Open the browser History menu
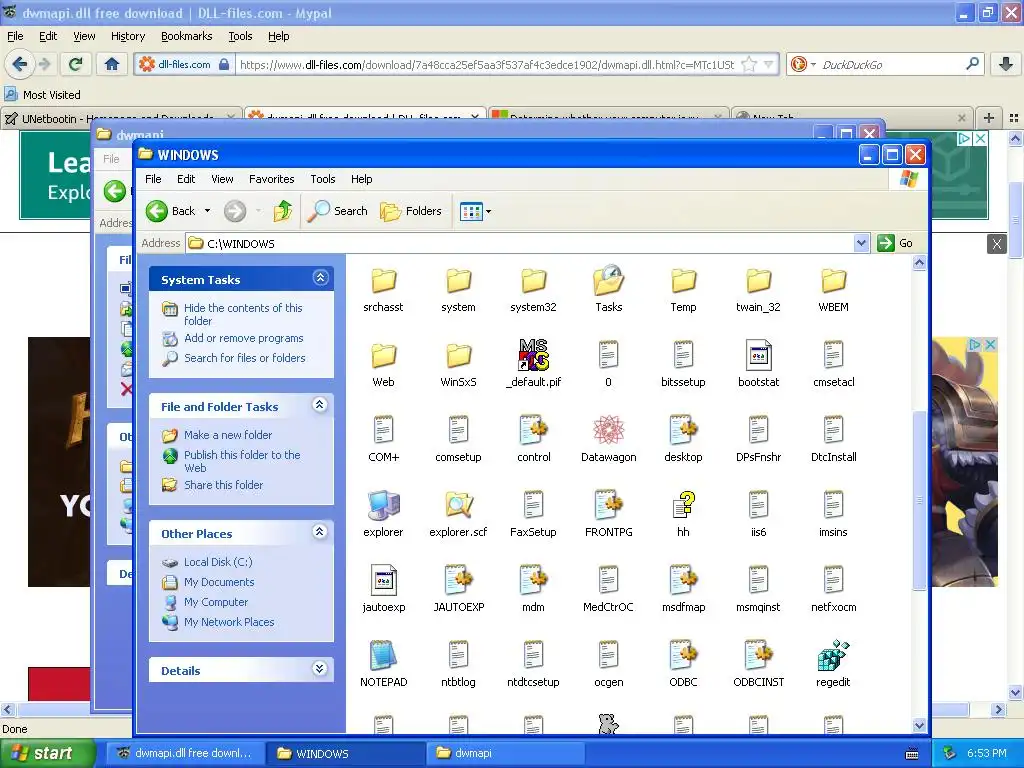The height and width of the screenshot is (768, 1024). [128, 36]
